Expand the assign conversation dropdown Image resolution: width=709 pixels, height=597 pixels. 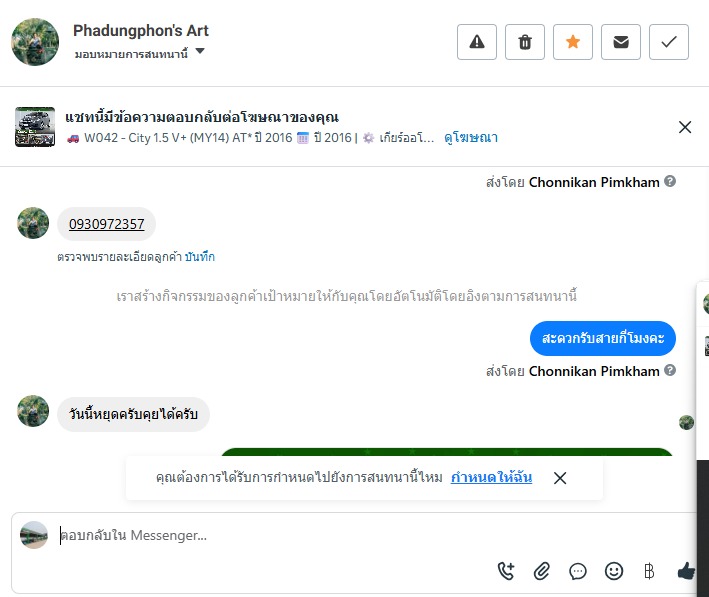coord(200,52)
